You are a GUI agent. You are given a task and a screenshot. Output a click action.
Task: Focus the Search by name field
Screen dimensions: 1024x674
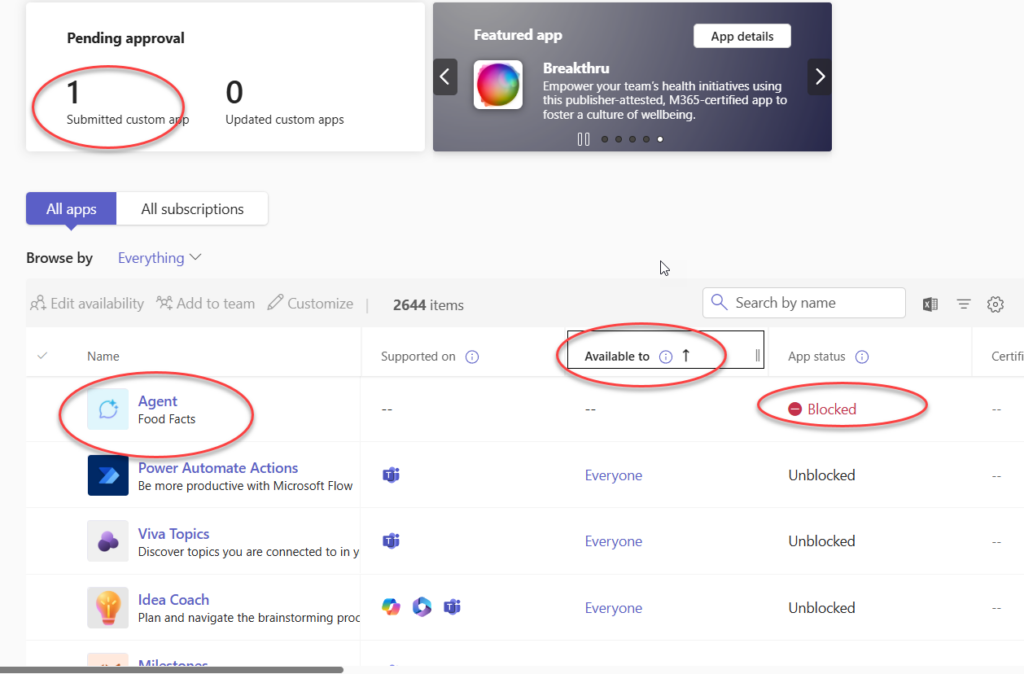804,303
